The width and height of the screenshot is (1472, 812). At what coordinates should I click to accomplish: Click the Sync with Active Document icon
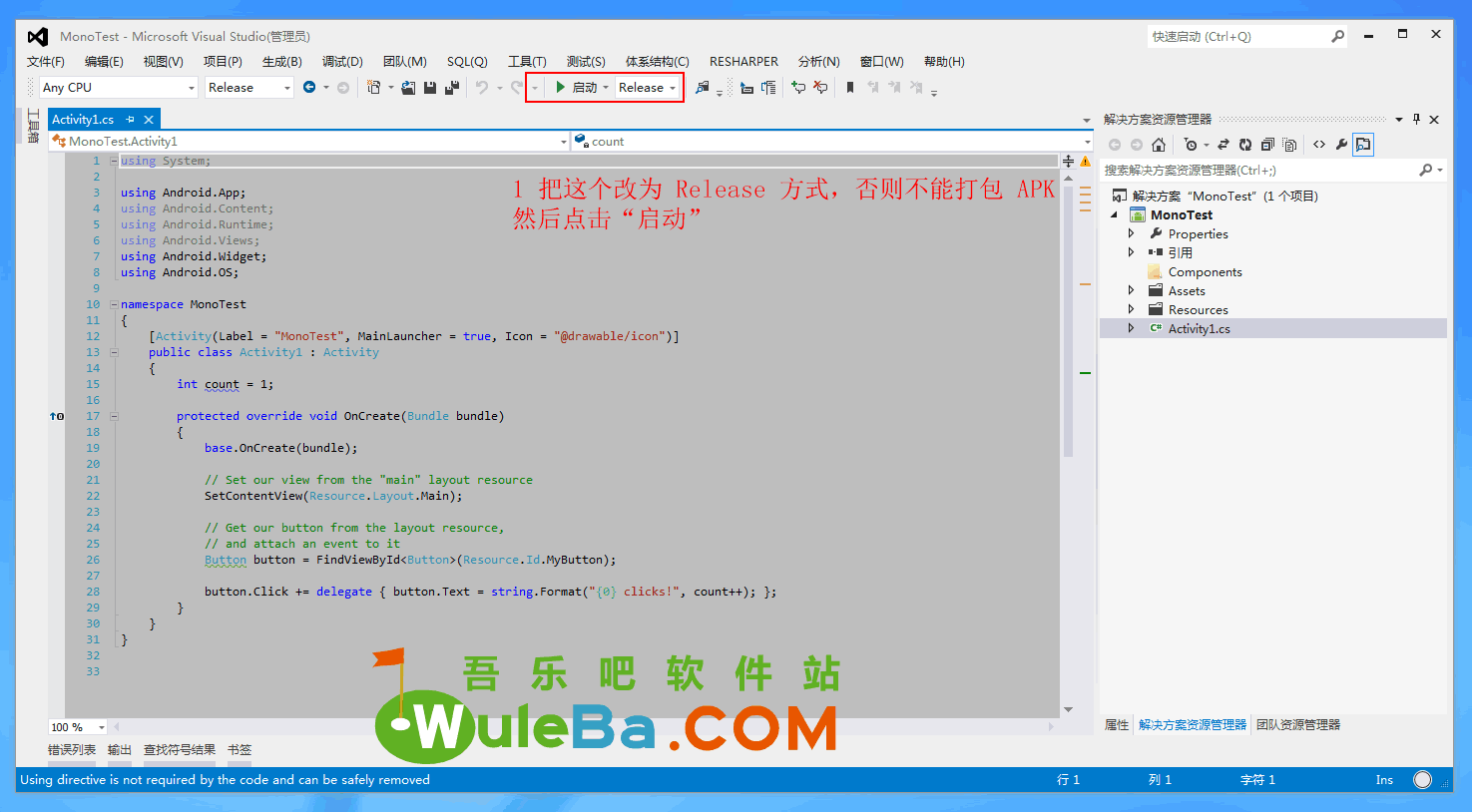click(1224, 145)
